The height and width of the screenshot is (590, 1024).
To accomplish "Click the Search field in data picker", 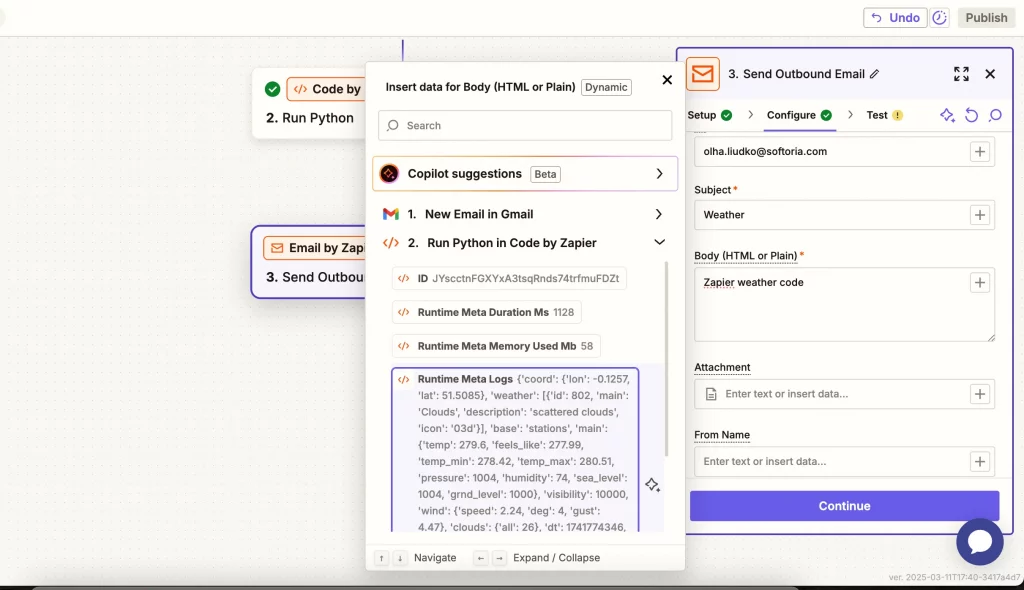I will (524, 125).
